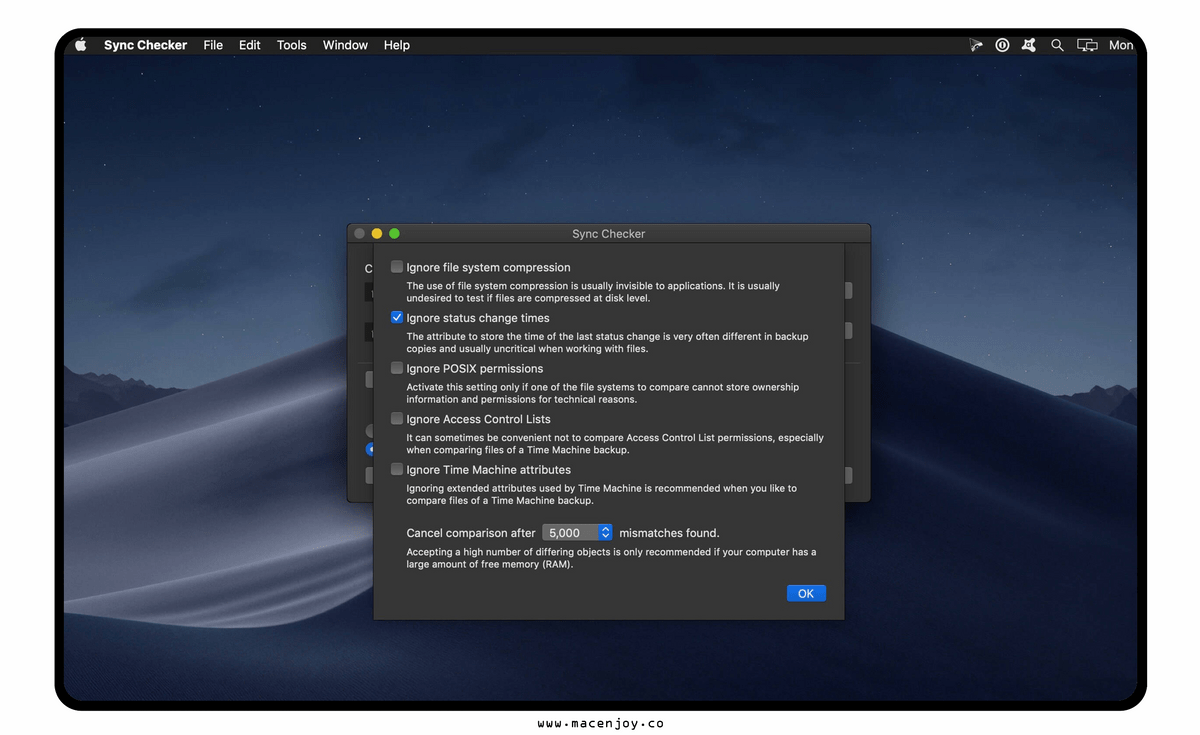1200x735 pixels.
Task: Click the 1Password menu bar icon
Action: click(x=1002, y=45)
